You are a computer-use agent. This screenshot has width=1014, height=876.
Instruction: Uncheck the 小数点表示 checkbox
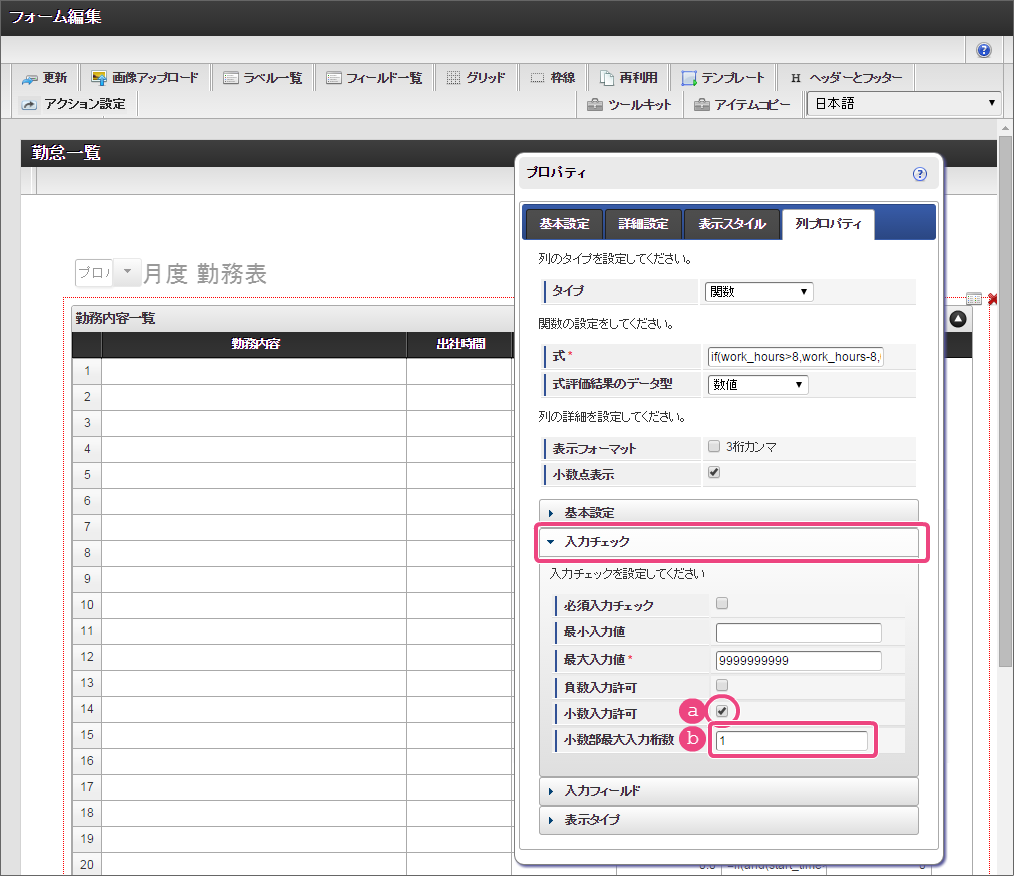[714, 473]
